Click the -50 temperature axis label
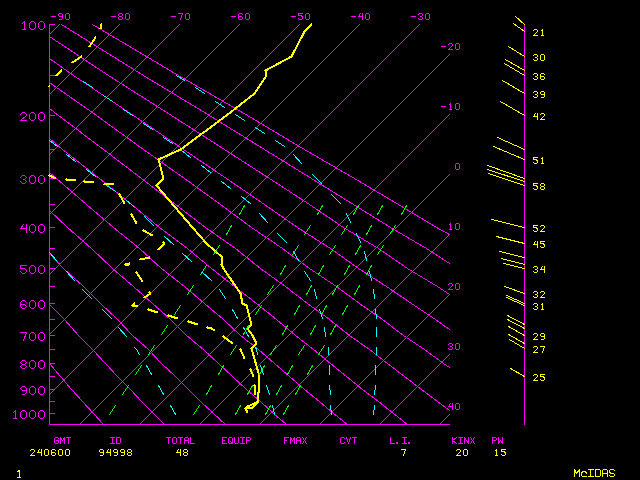This screenshot has width=640, height=480. pos(300,16)
